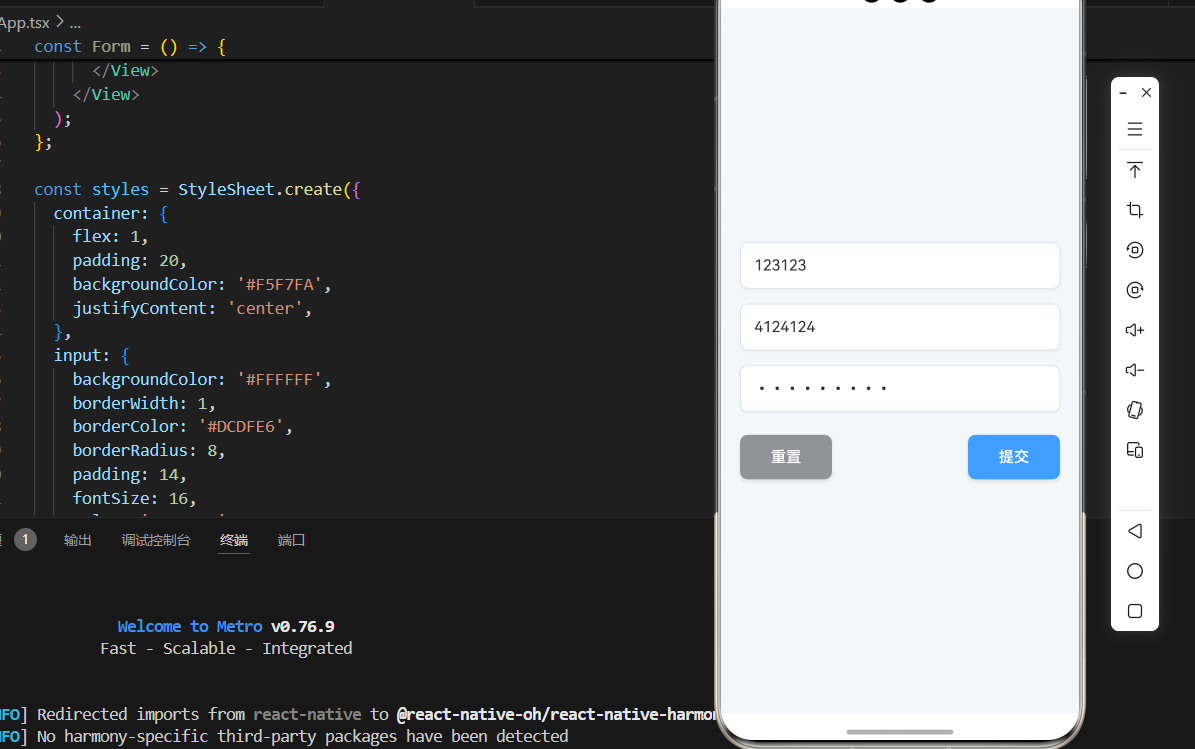Click the breadcrumb ellipsis after App.tsx
Viewport: 1195px width, 749px height.
75,24
